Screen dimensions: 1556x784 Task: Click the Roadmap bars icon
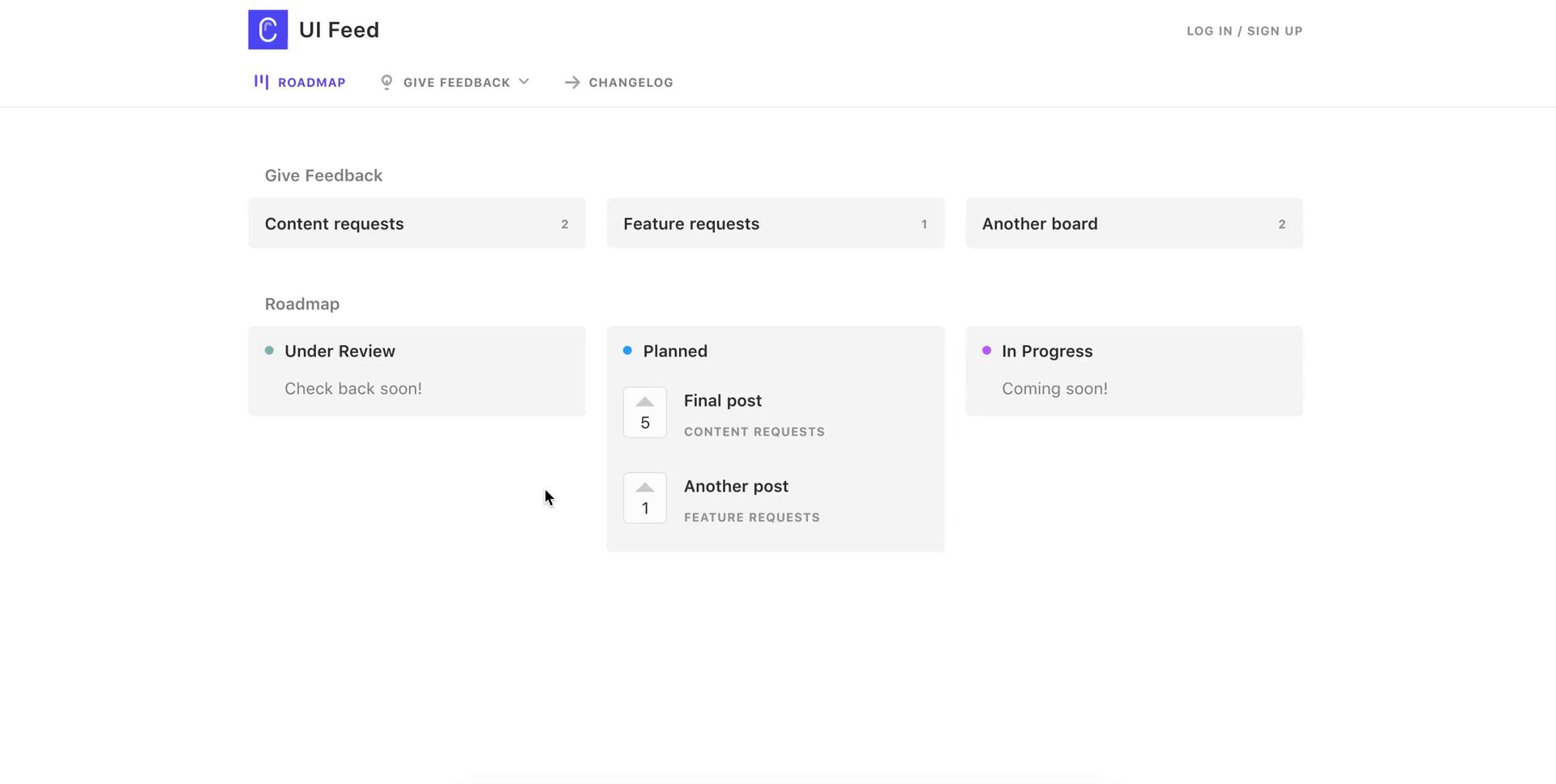[x=261, y=82]
